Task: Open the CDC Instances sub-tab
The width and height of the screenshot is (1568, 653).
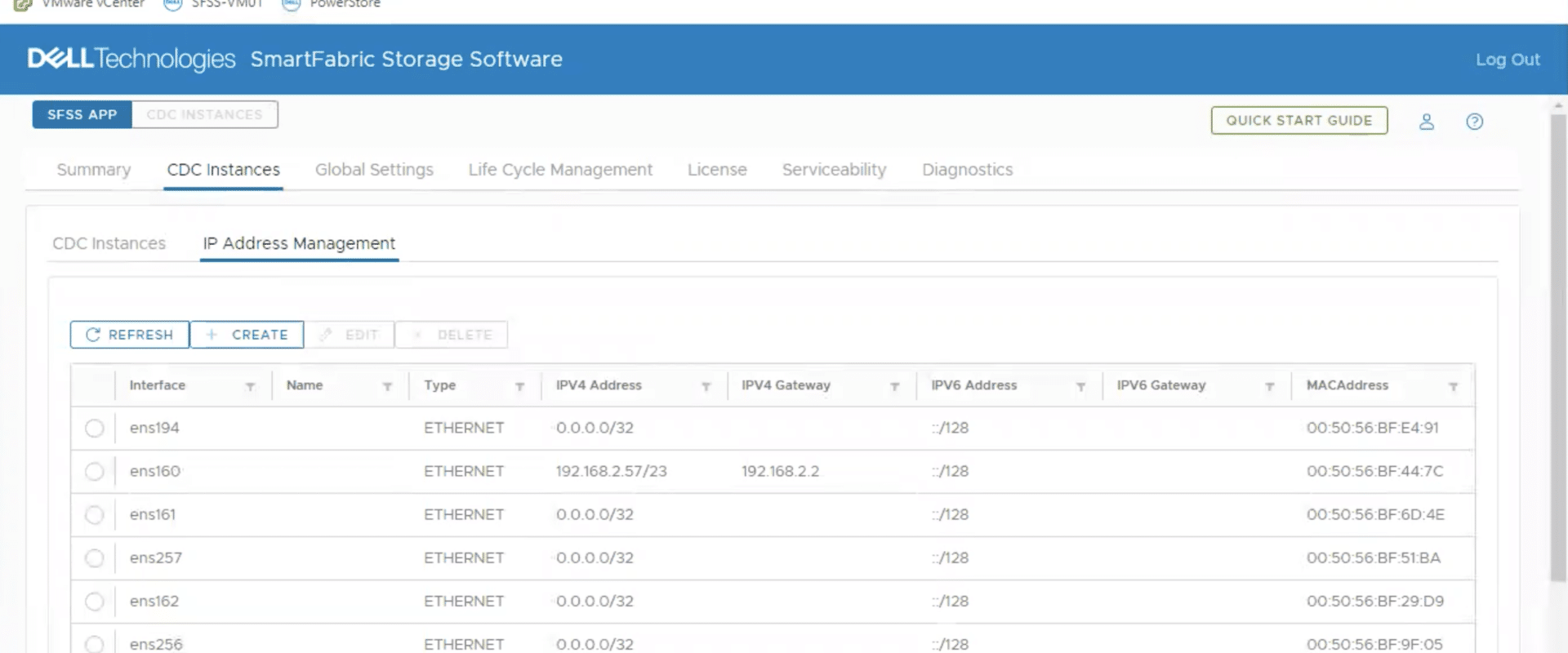Action: coord(109,243)
